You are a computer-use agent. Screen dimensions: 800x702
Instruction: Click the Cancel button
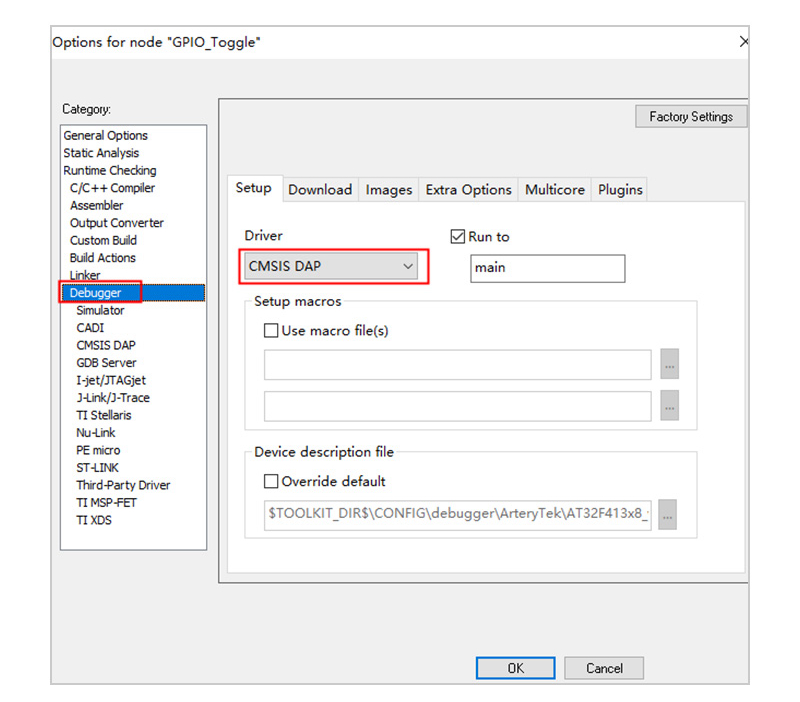pyautogui.click(x=604, y=668)
